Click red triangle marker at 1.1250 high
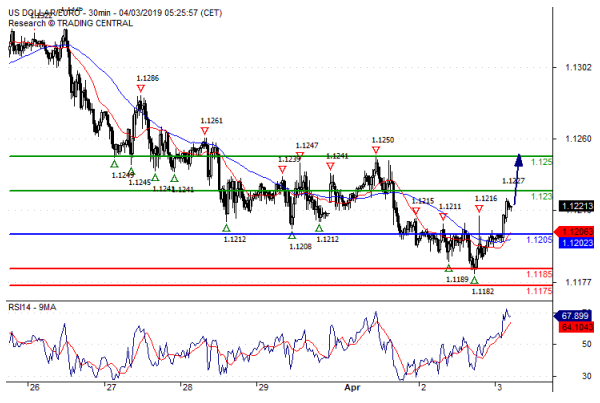This screenshot has height=403, width=600. 376,150
